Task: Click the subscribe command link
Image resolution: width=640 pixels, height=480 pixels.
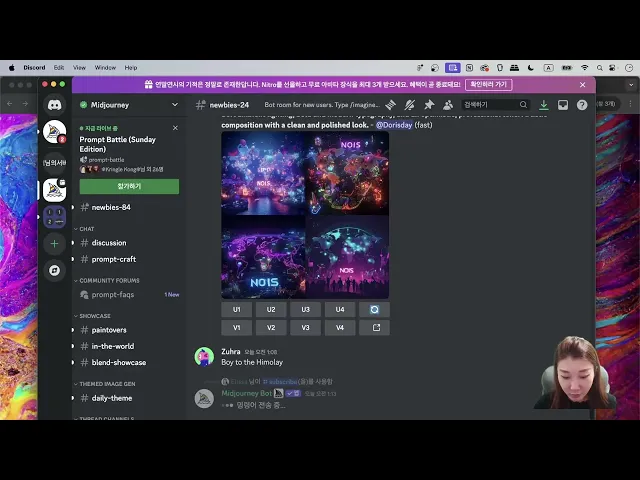Action: point(279,382)
